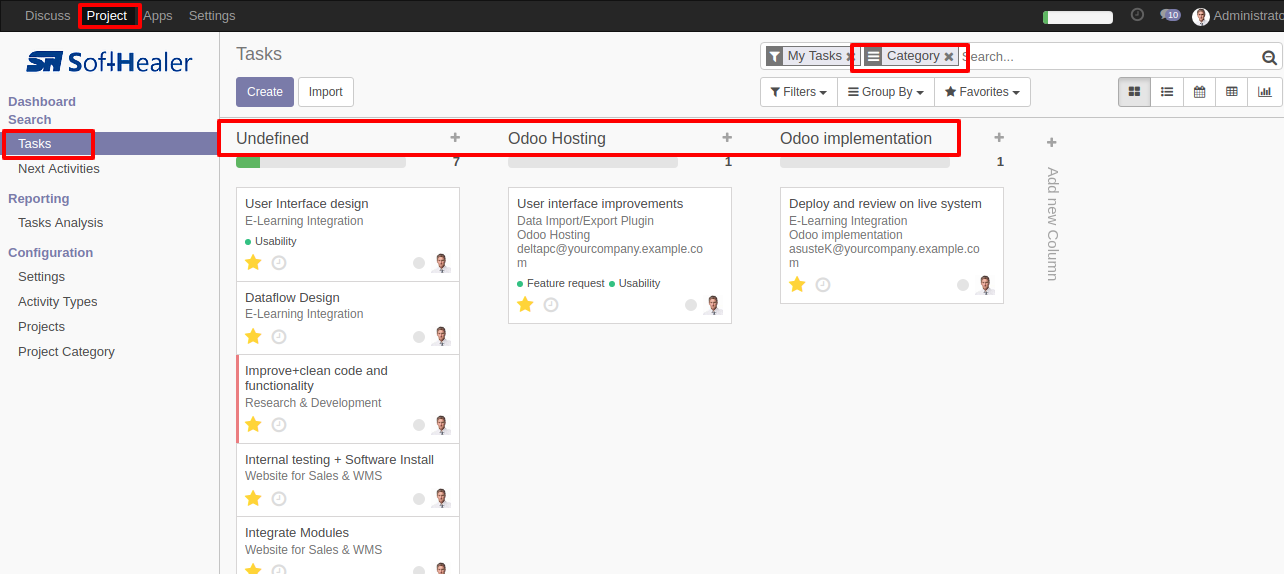Switch to List view icon
1284x574 pixels.
pyautogui.click(x=1167, y=92)
